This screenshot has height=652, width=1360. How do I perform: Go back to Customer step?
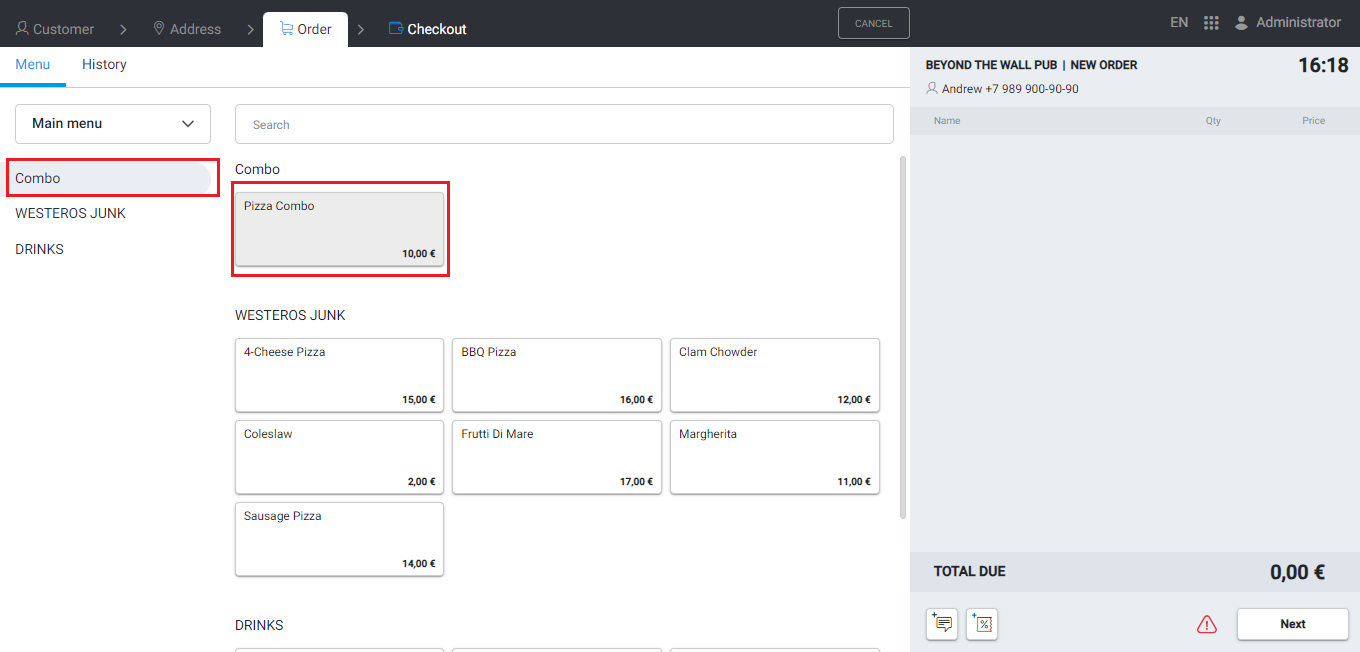tap(55, 29)
